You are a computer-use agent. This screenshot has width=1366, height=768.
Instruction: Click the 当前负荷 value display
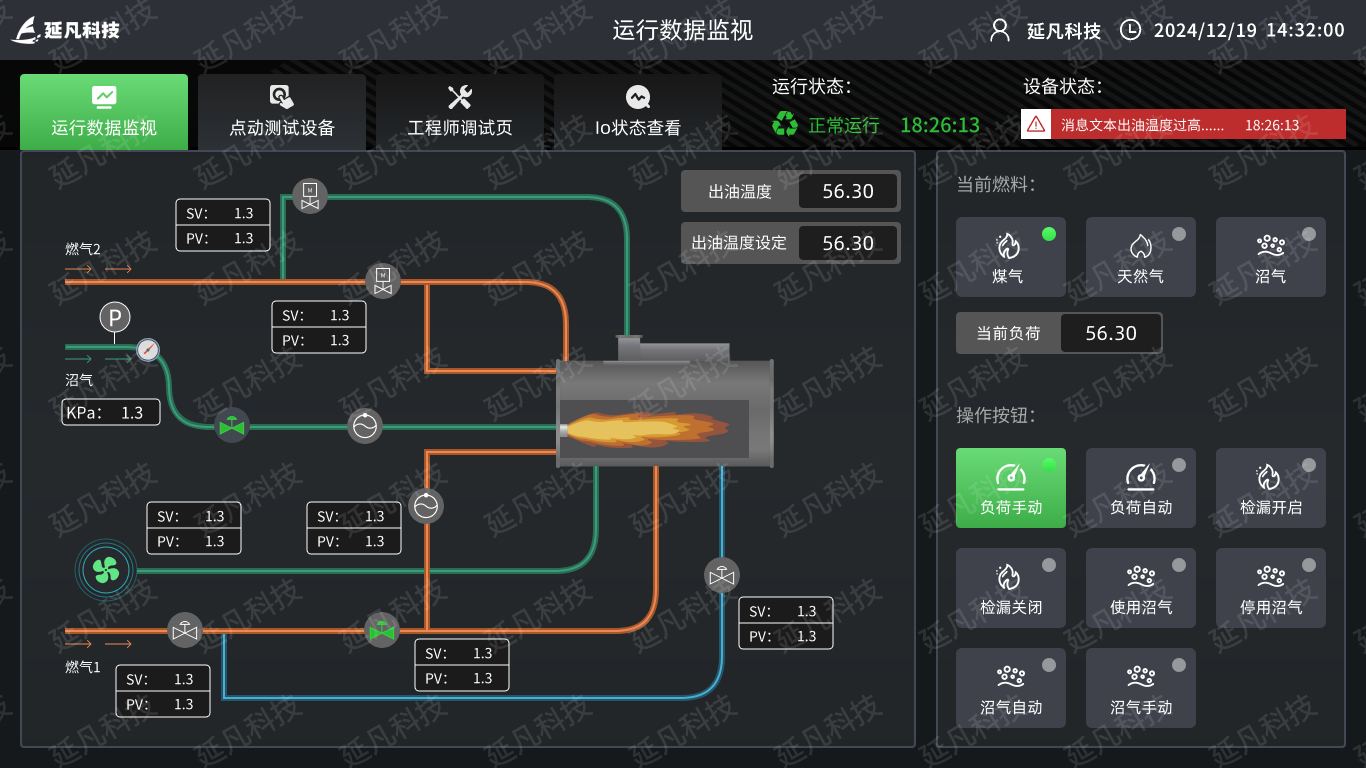[x=1111, y=332]
